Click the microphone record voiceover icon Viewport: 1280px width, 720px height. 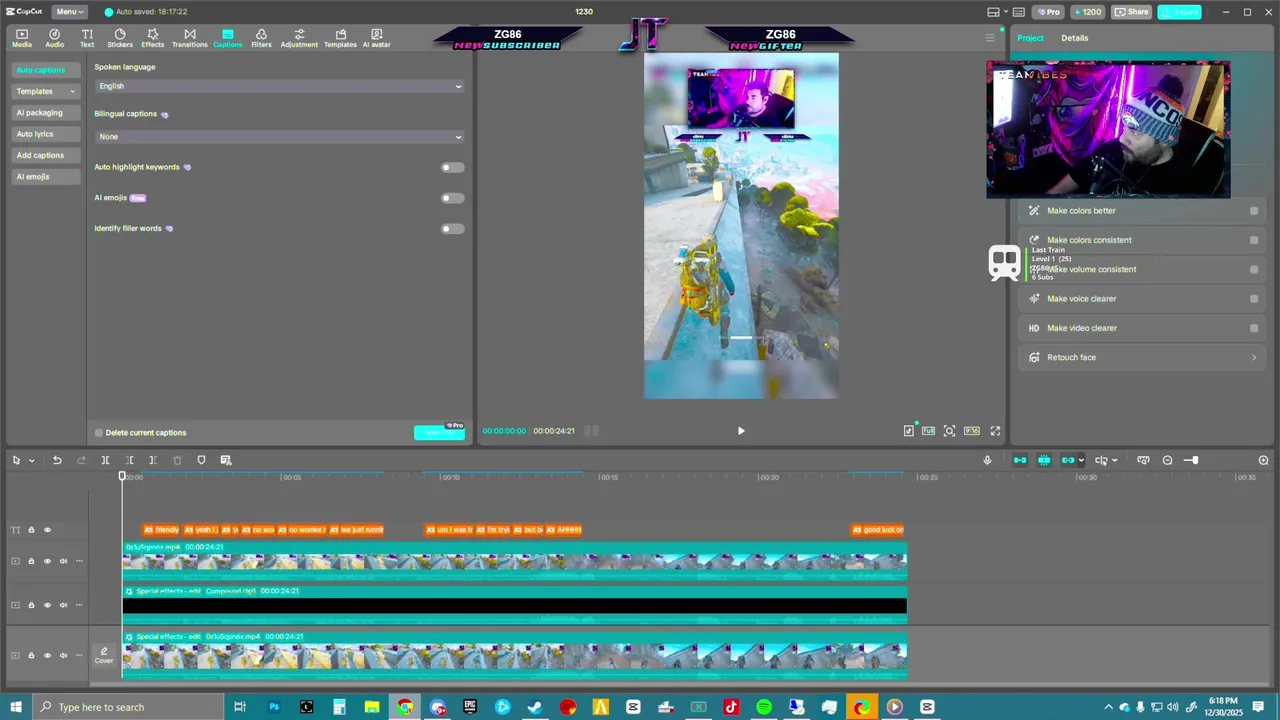(987, 460)
